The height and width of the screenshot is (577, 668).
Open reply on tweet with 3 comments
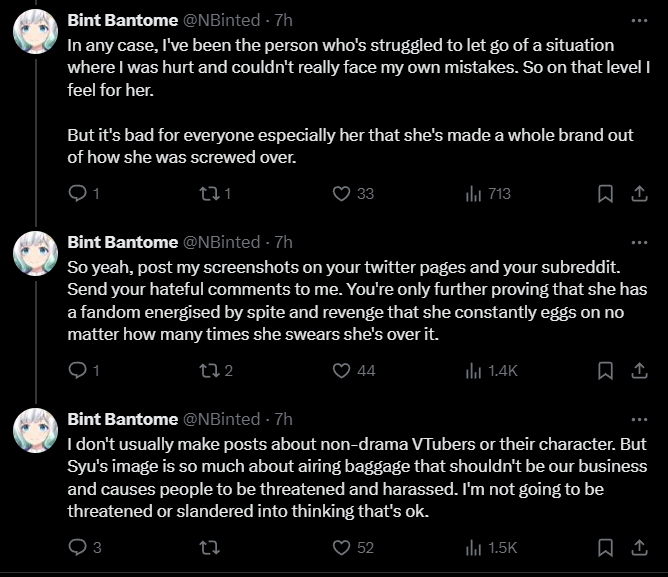pyautogui.click(x=85, y=548)
